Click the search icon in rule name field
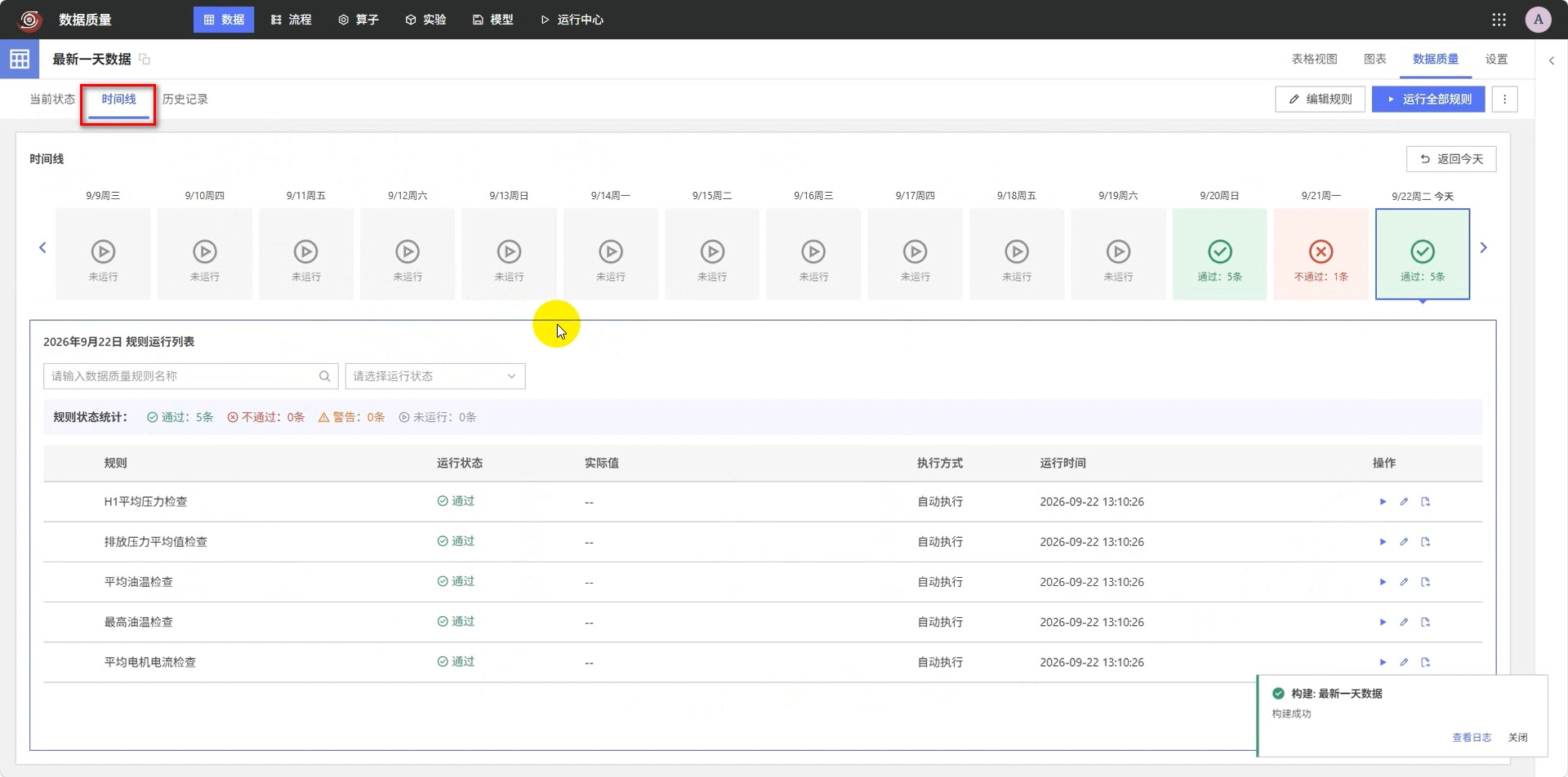The height and width of the screenshot is (777, 1568). tap(324, 376)
